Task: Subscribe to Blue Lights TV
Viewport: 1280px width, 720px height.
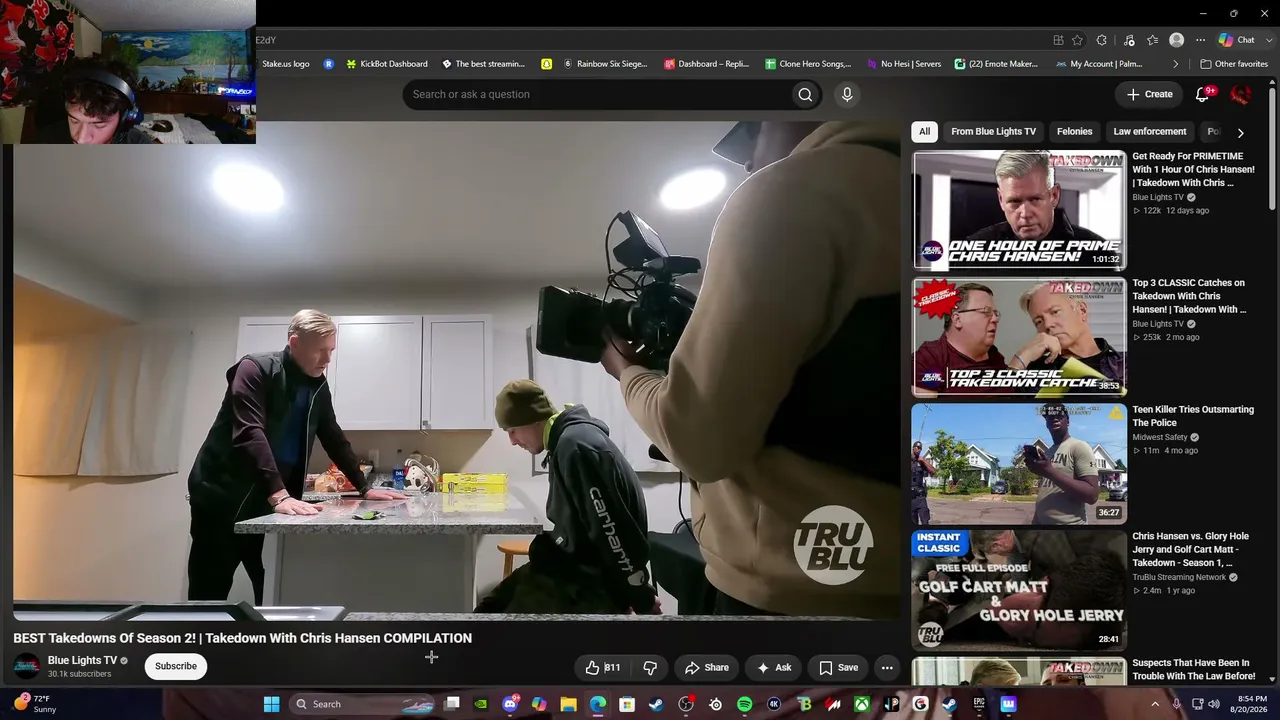Action: pyautogui.click(x=176, y=666)
